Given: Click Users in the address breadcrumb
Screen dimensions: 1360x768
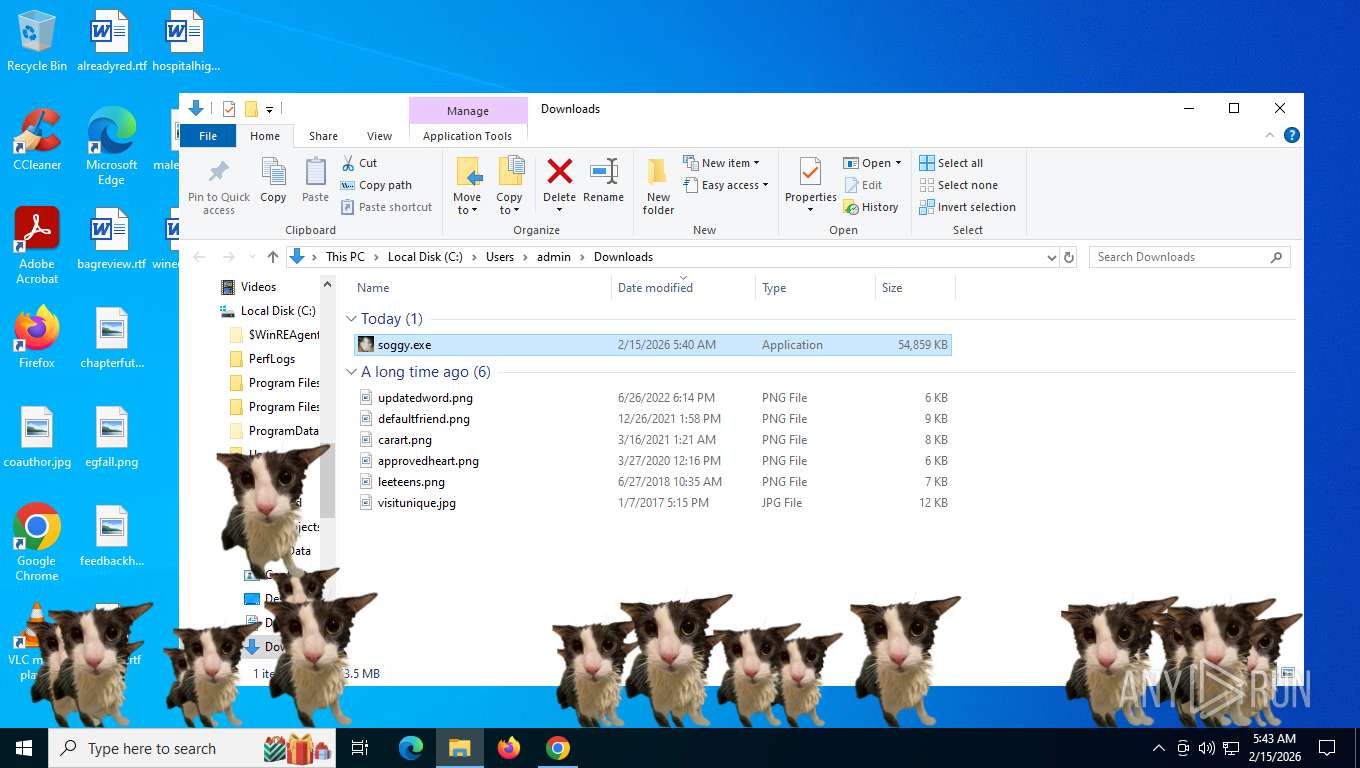Looking at the screenshot, I should coord(499,257).
